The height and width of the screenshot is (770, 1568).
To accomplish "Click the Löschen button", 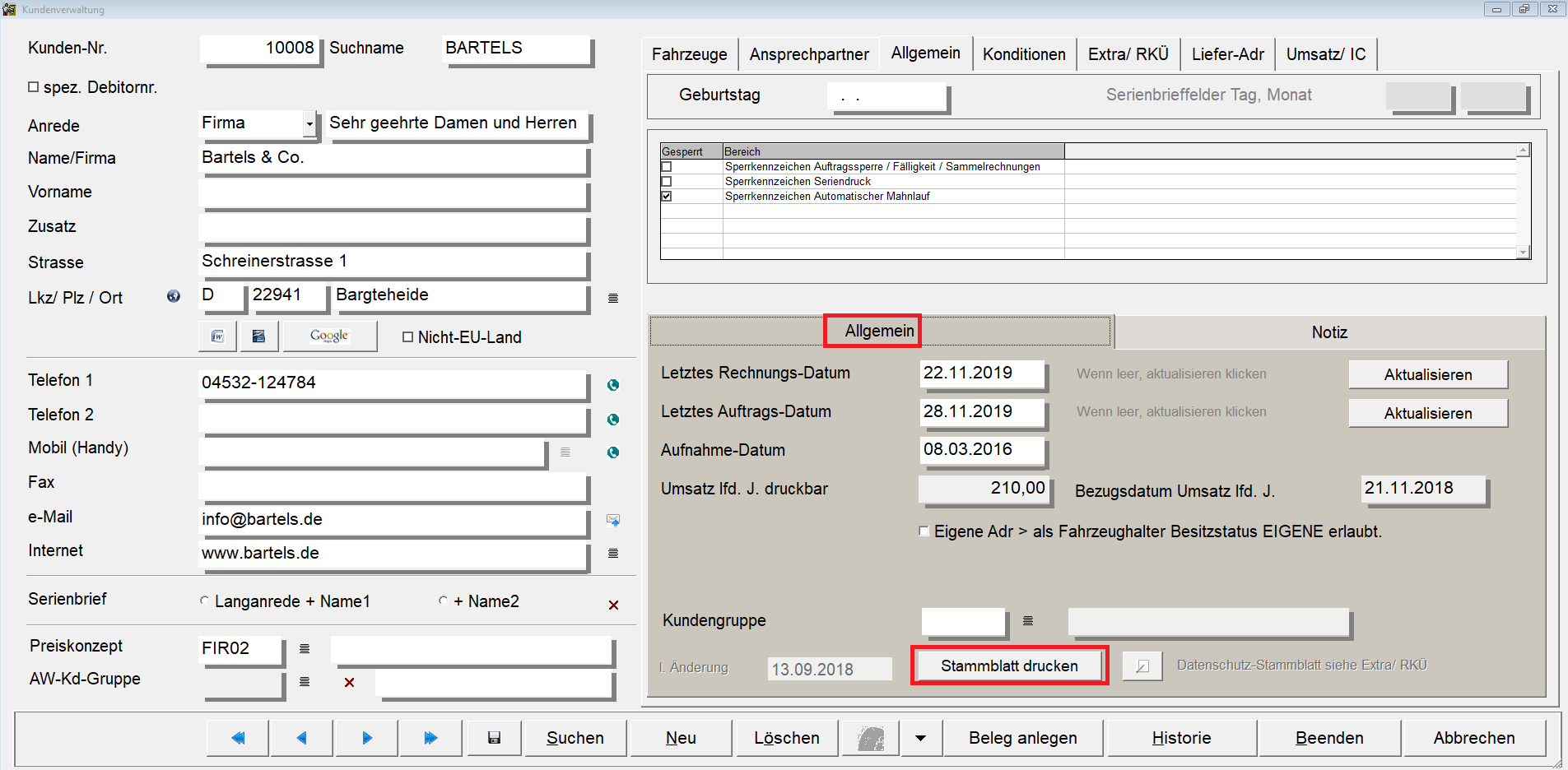I will (x=787, y=738).
